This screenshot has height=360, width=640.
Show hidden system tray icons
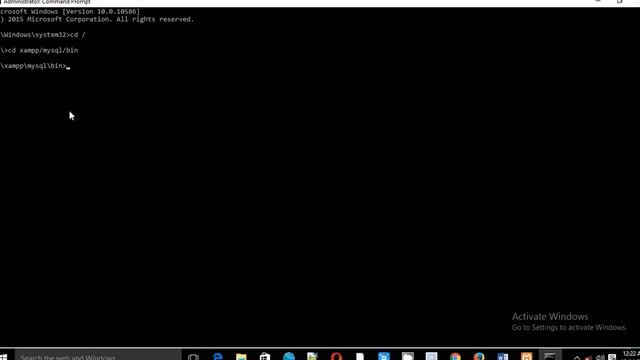point(576,358)
